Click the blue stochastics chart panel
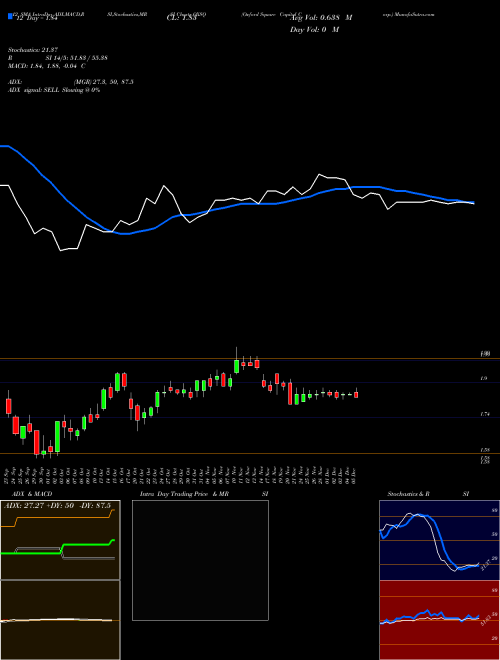This screenshot has width=500, height=660. (439, 540)
